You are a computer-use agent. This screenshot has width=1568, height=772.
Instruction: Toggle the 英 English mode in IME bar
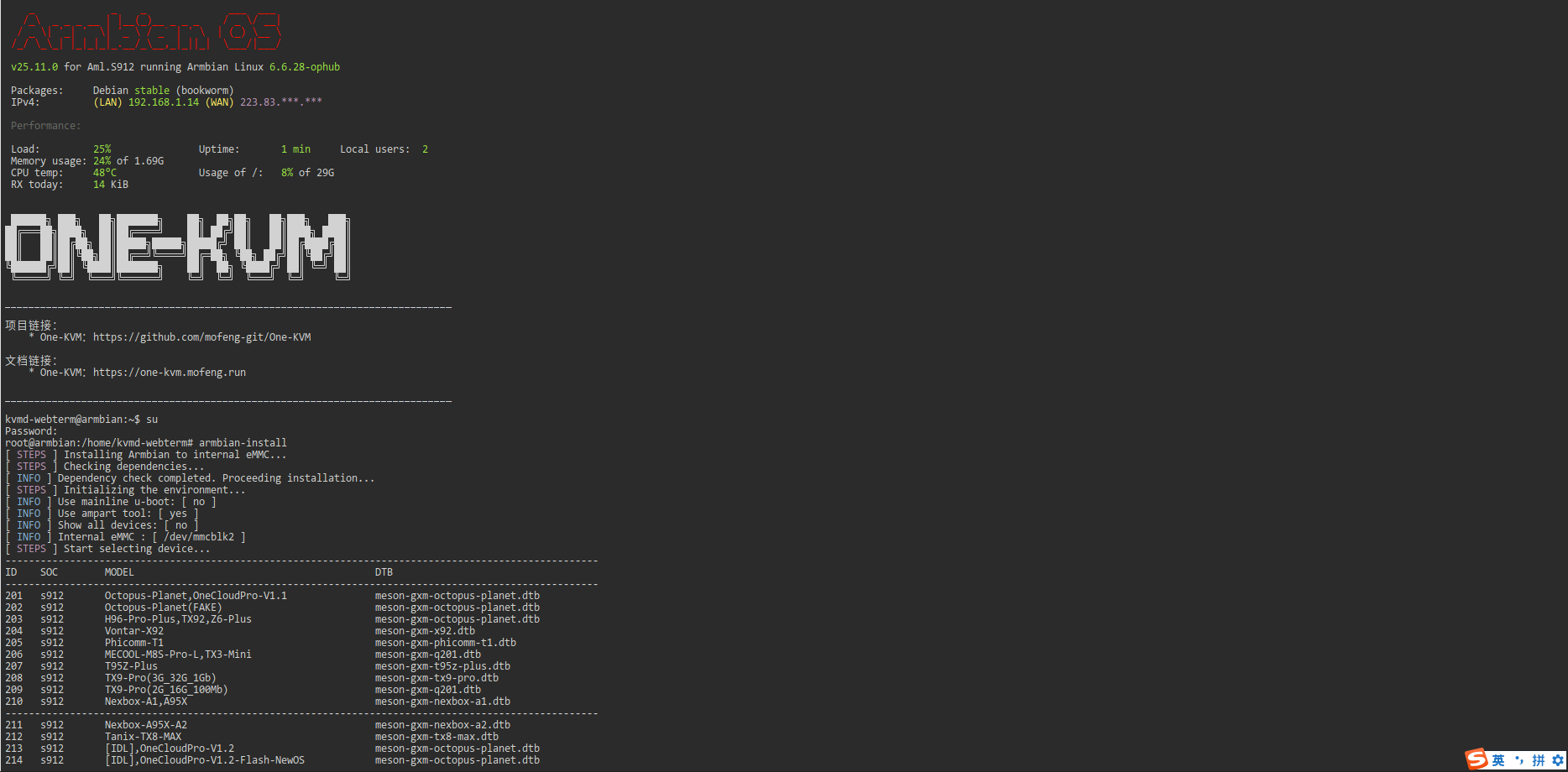1498,760
